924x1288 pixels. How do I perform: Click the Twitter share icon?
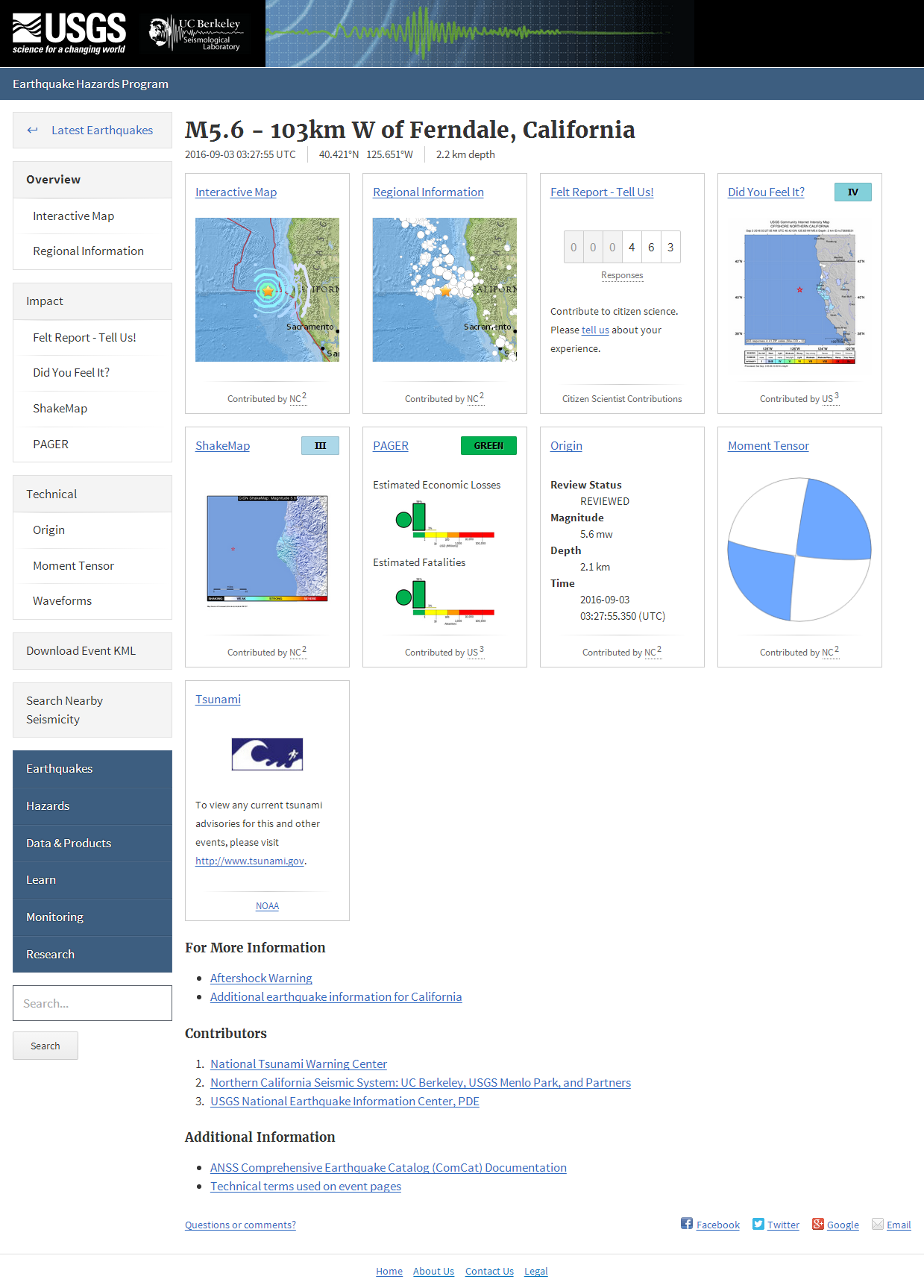[758, 1224]
